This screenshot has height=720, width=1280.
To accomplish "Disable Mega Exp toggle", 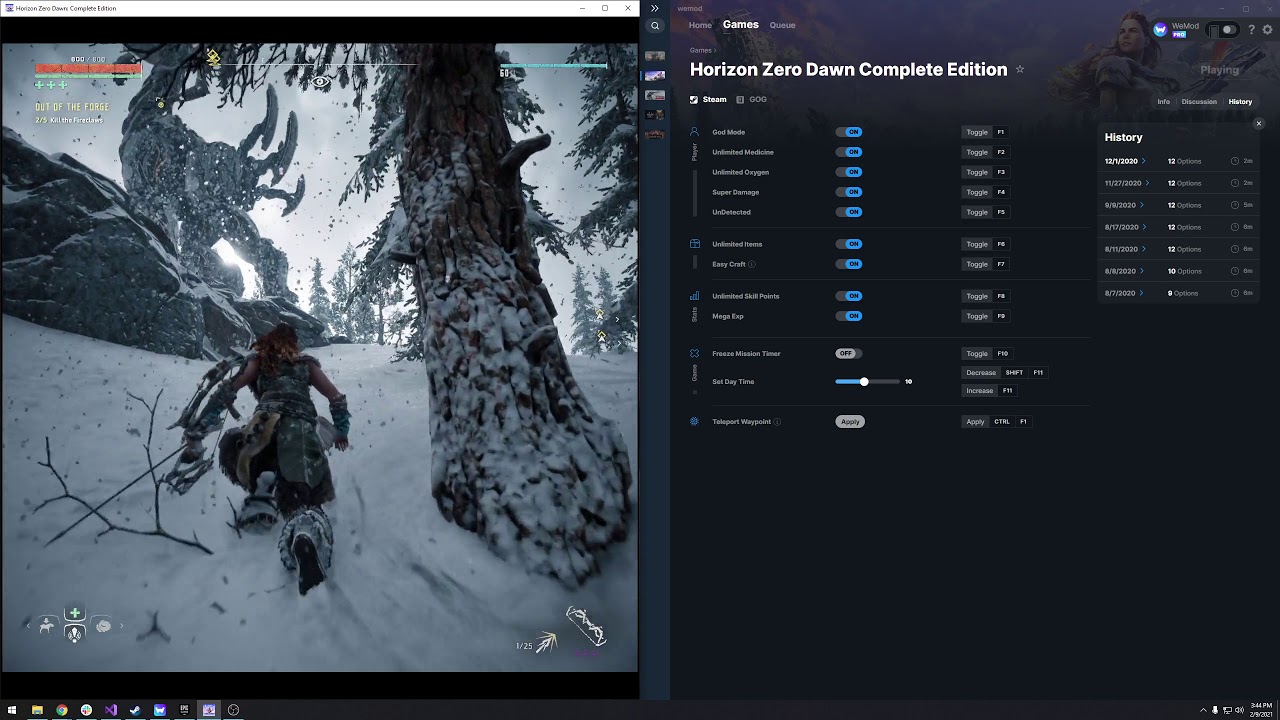I will 849,316.
